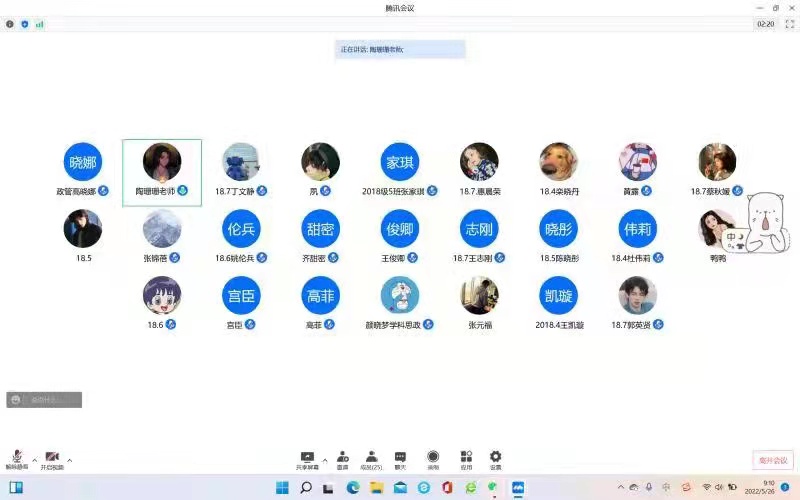The width and height of the screenshot is (800, 500).
Task: Open the Invite (邀请) icon
Action: coord(342,458)
